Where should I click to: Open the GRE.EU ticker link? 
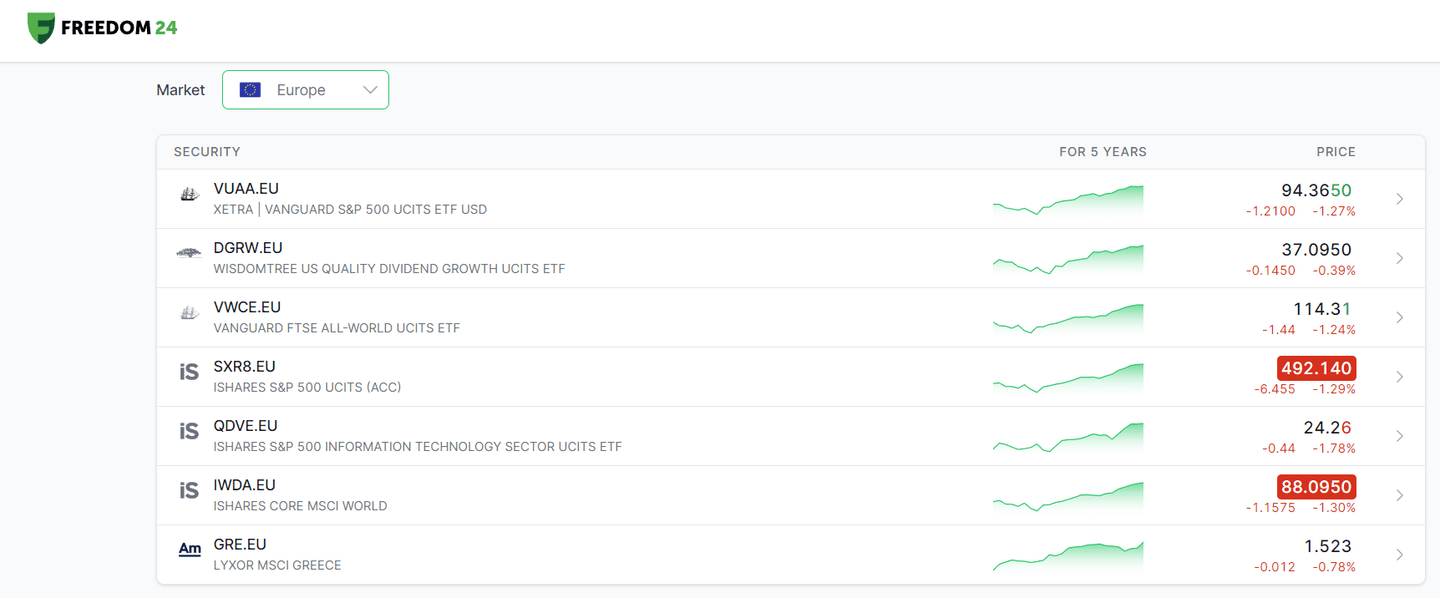[240, 544]
